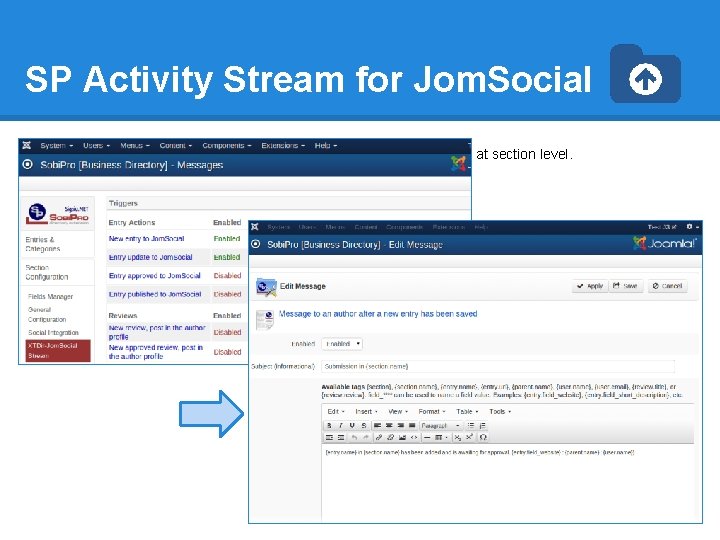This screenshot has width=720, height=540.
Task: Open 'New entry to JomSocial' trigger
Action: tap(146, 239)
